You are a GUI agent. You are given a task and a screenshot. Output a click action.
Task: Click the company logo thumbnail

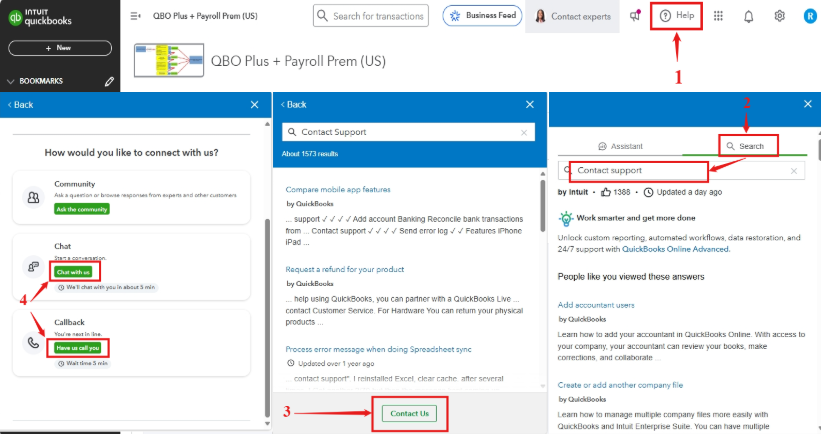[x=169, y=61]
